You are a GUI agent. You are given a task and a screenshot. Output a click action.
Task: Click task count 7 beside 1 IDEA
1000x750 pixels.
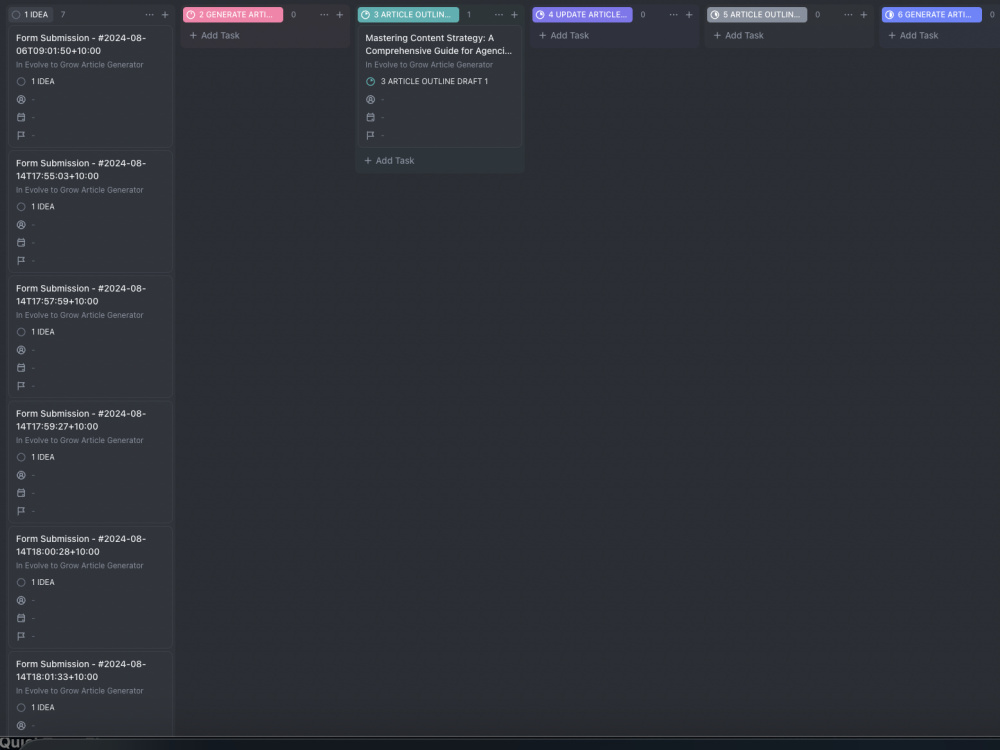[x=62, y=15]
